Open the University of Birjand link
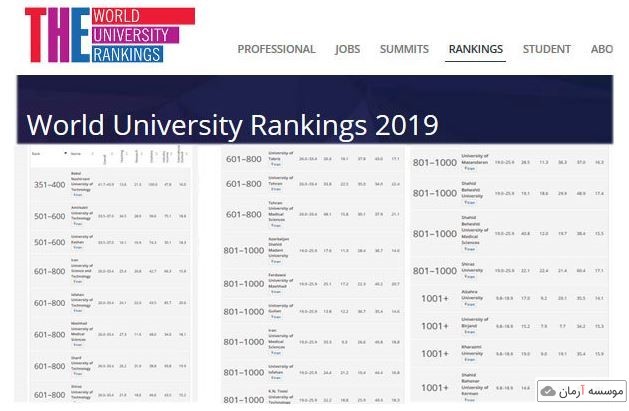This screenshot has height=411, width=629. coord(475,322)
